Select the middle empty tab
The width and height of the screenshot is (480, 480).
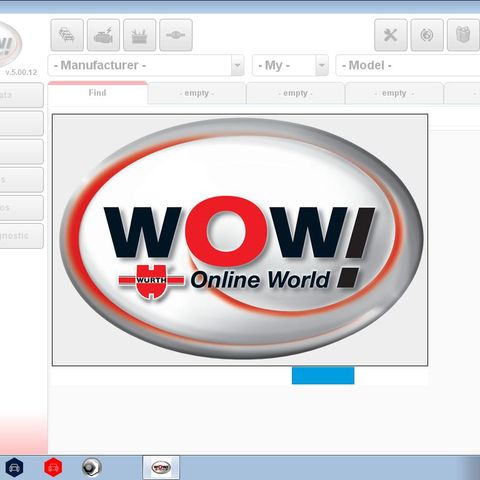tap(295, 93)
